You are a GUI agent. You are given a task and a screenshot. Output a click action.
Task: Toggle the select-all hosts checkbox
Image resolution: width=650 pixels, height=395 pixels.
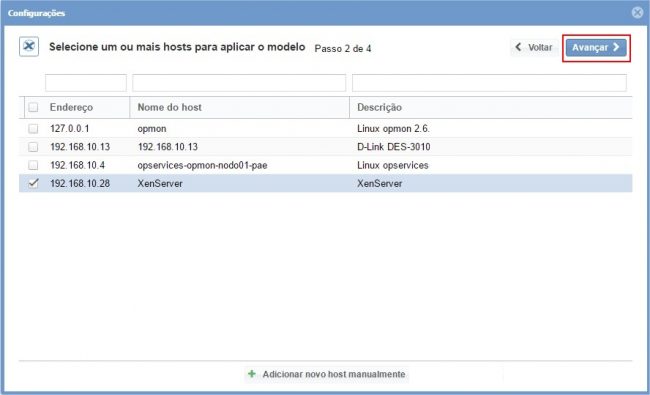(x=33, y=107)
